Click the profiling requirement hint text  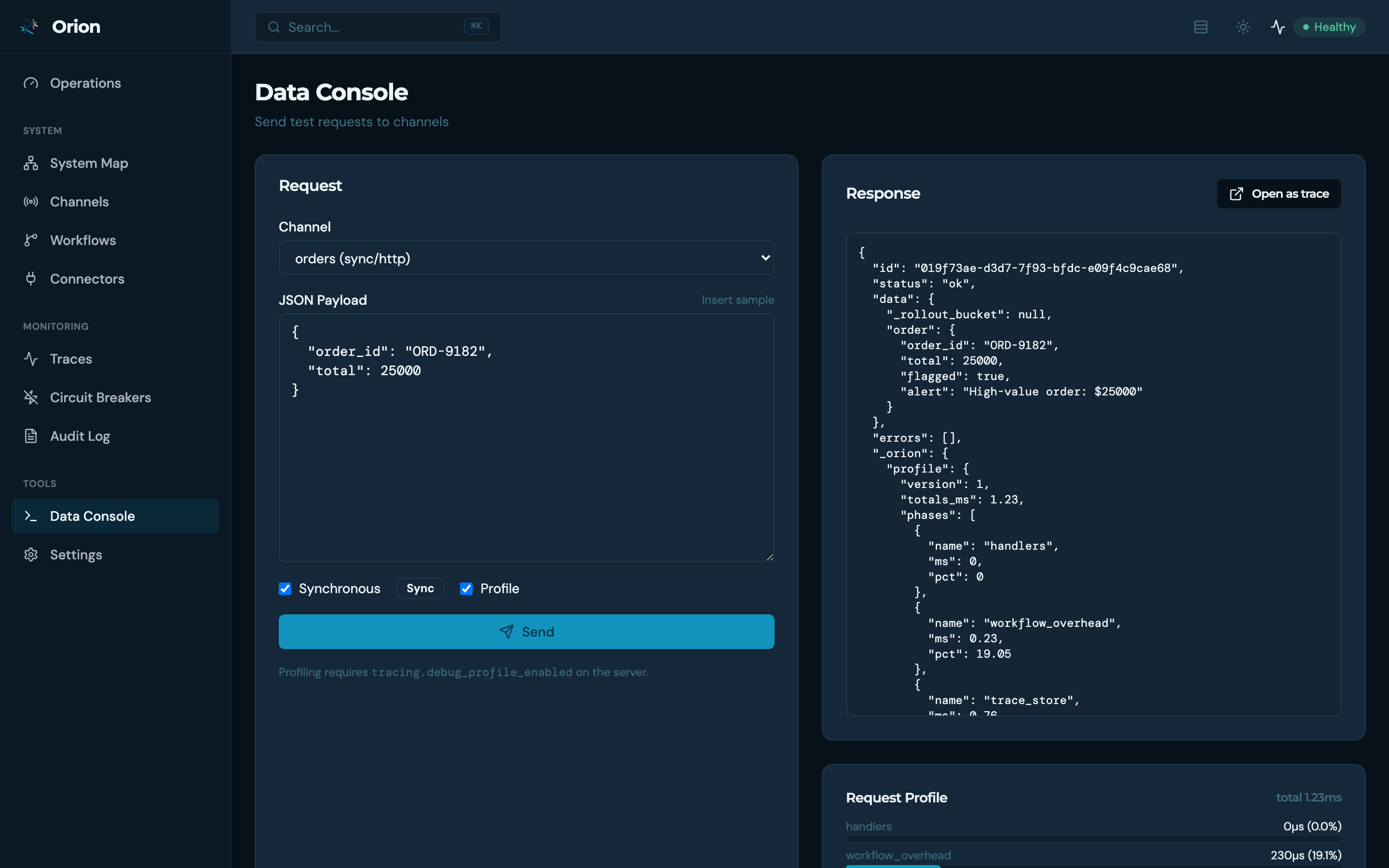pyautogui.click(x=463, y=672)
